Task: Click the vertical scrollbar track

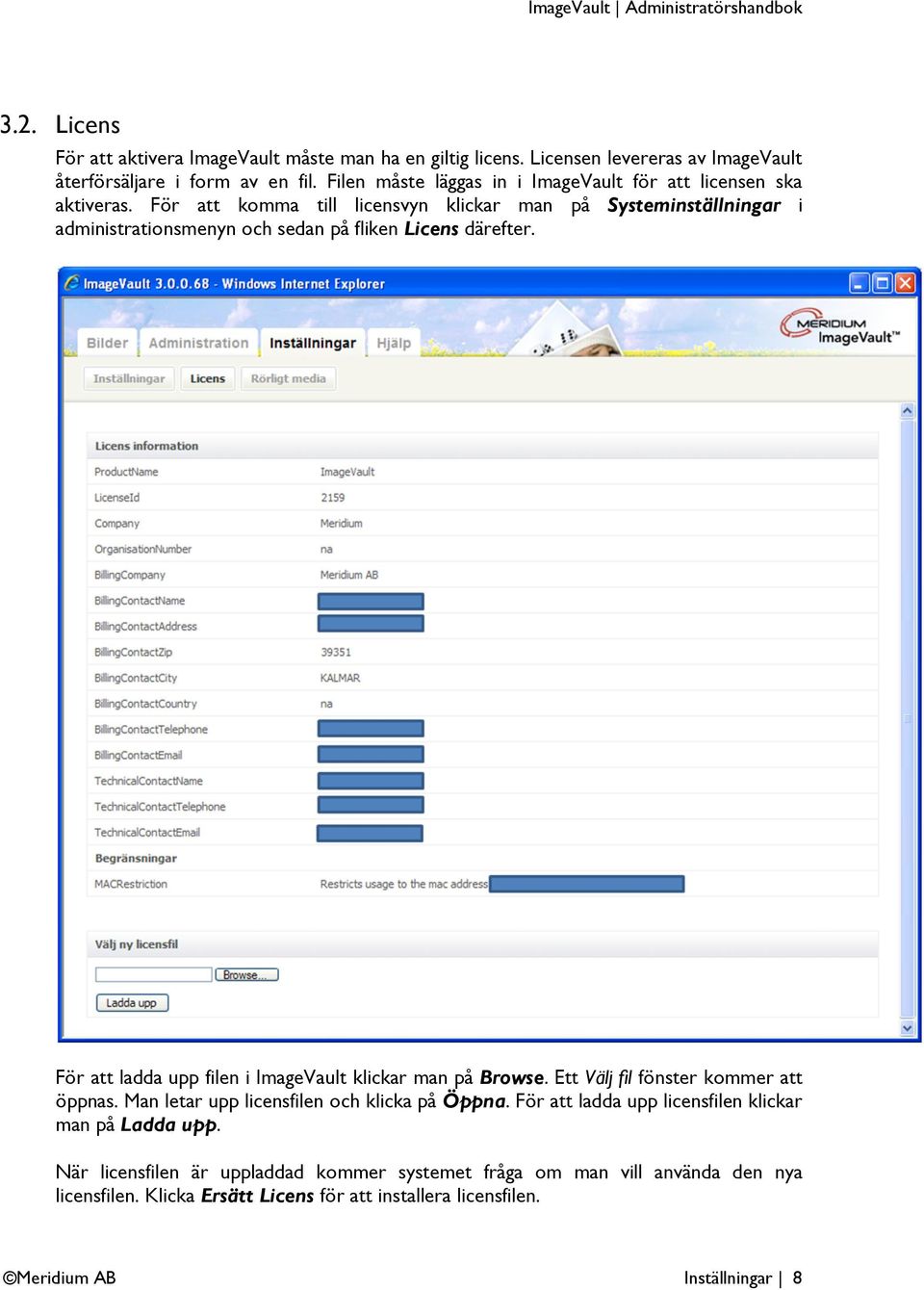Action: click(x=907, y=719)
